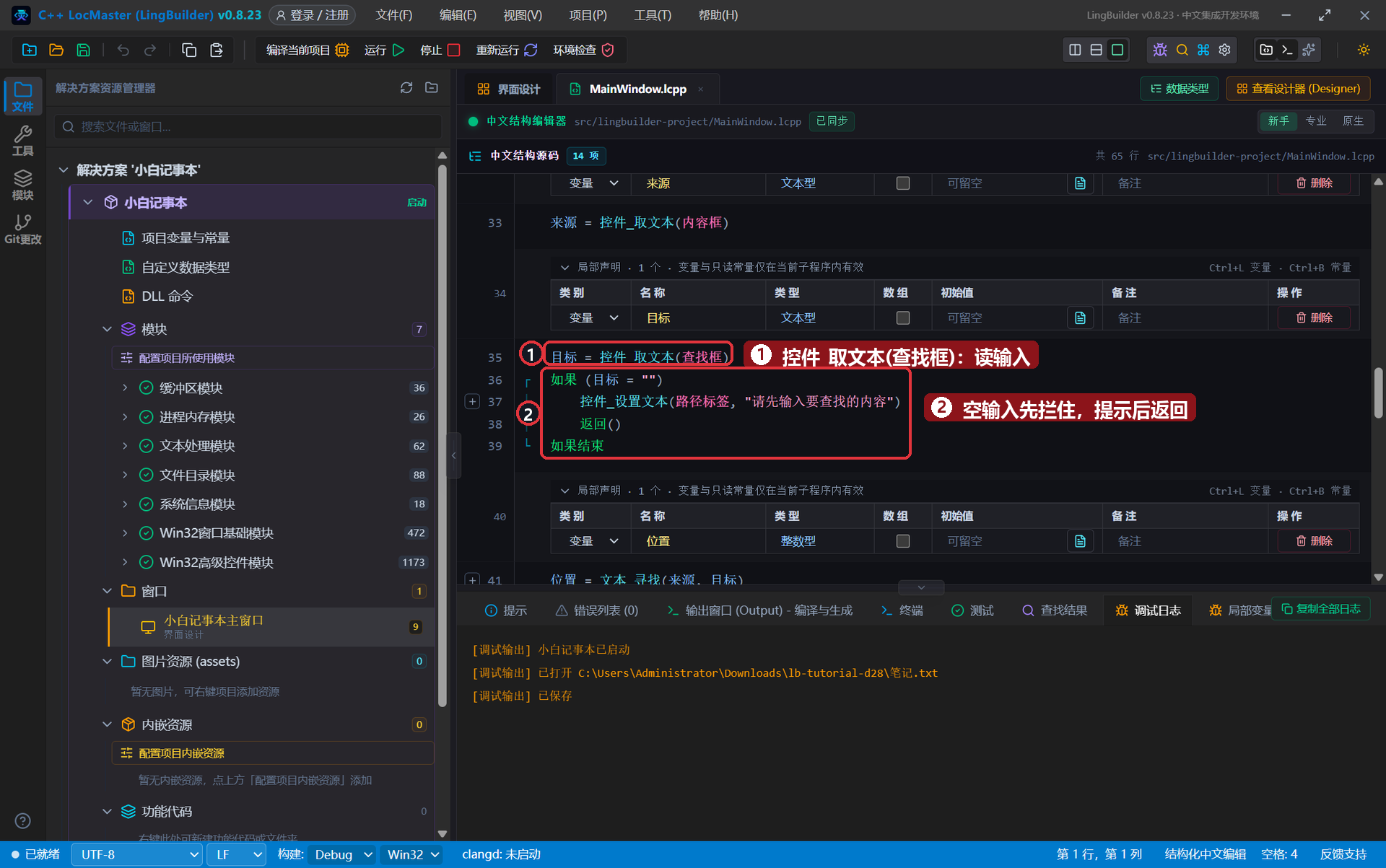Open the terminal prompt icon in toolbar
Viewport: 1386px width, 868px height.
(x=1287, y=50)
